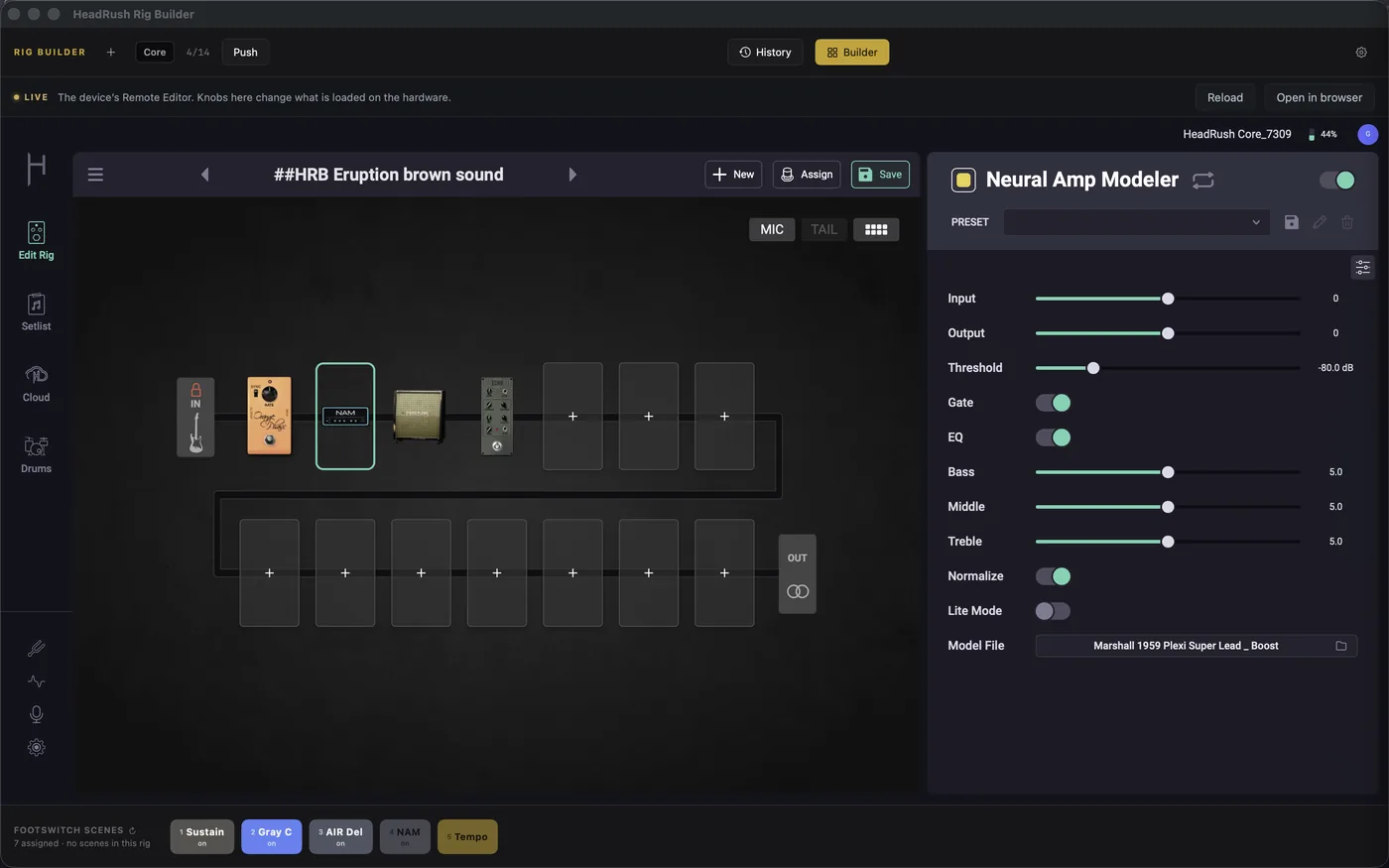
Task: Click Open in browser button
Action: click(1319, 97)
